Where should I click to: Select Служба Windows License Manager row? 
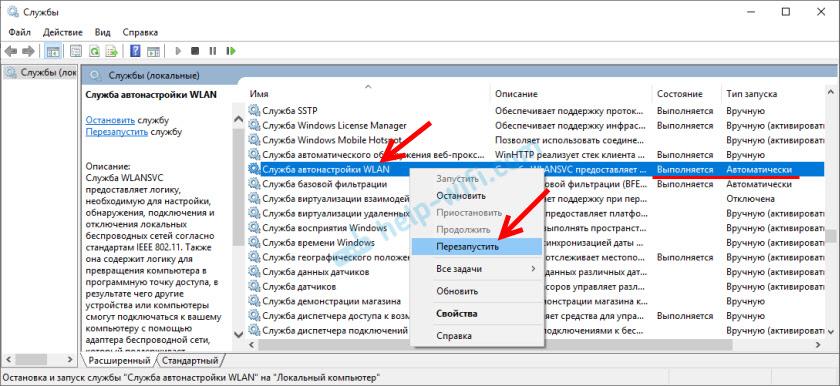click(536, 125)
